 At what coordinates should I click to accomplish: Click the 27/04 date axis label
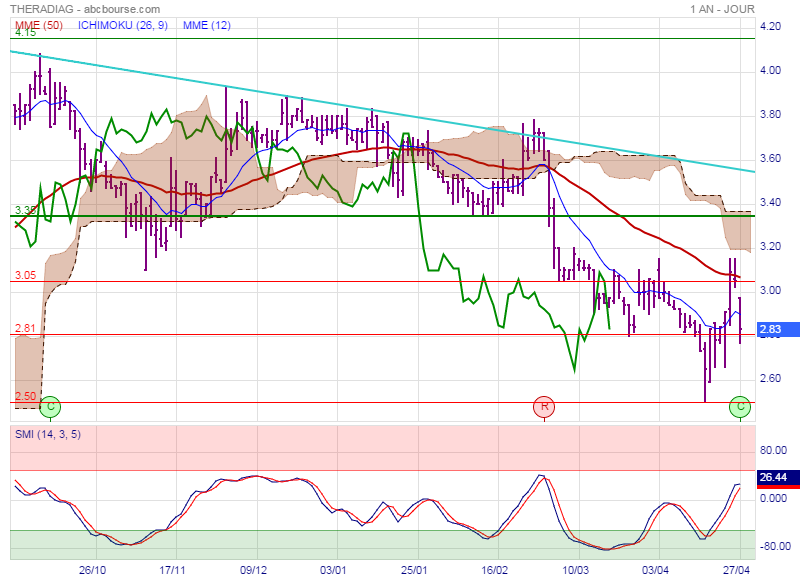tap(736, 570)
